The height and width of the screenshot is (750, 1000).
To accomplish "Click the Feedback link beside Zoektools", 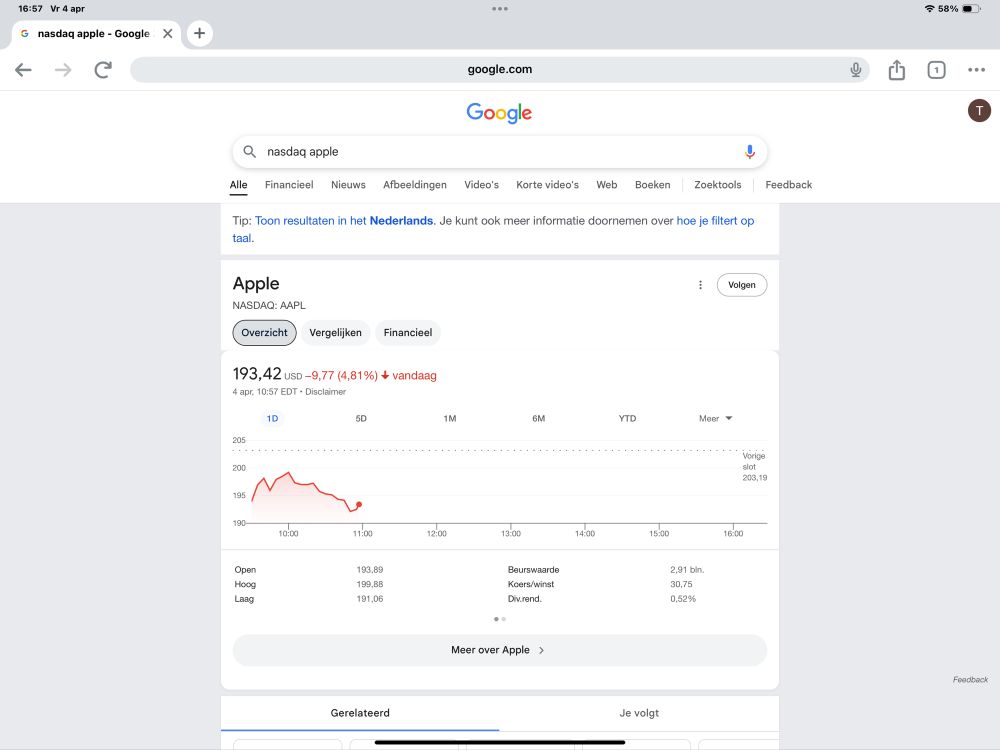I will point(788,185).
